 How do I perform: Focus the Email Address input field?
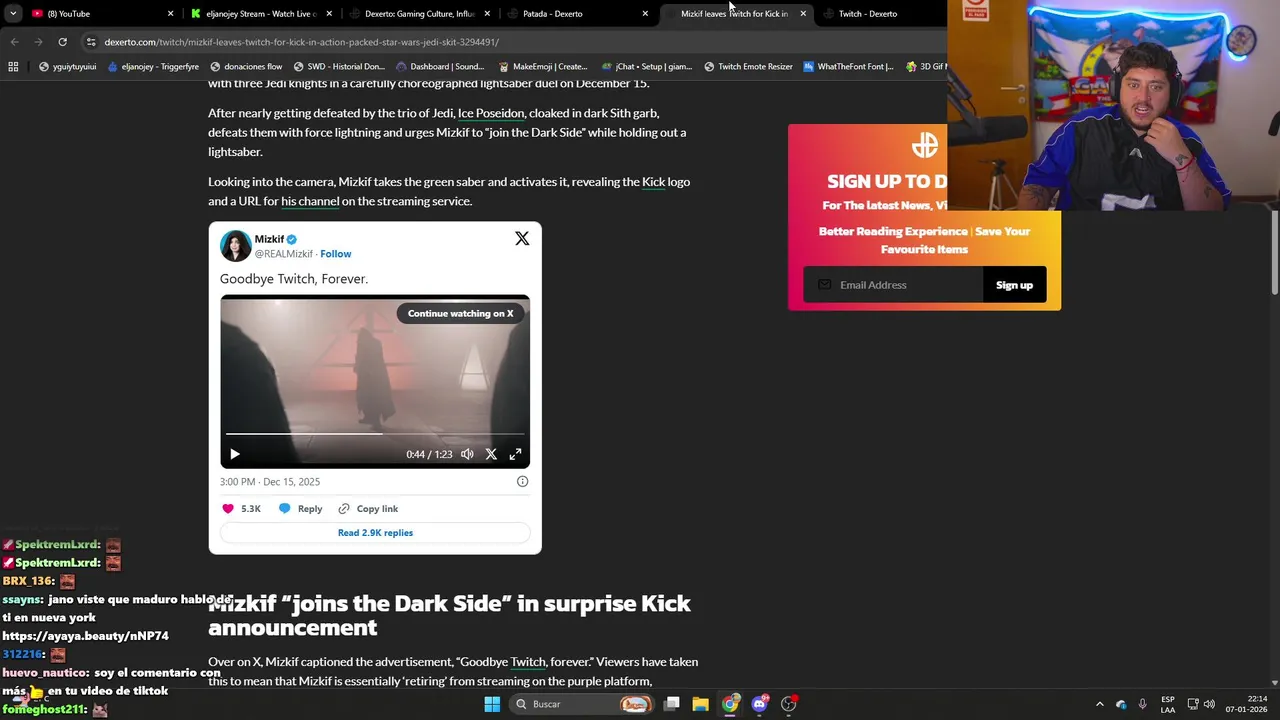point(893,285)
